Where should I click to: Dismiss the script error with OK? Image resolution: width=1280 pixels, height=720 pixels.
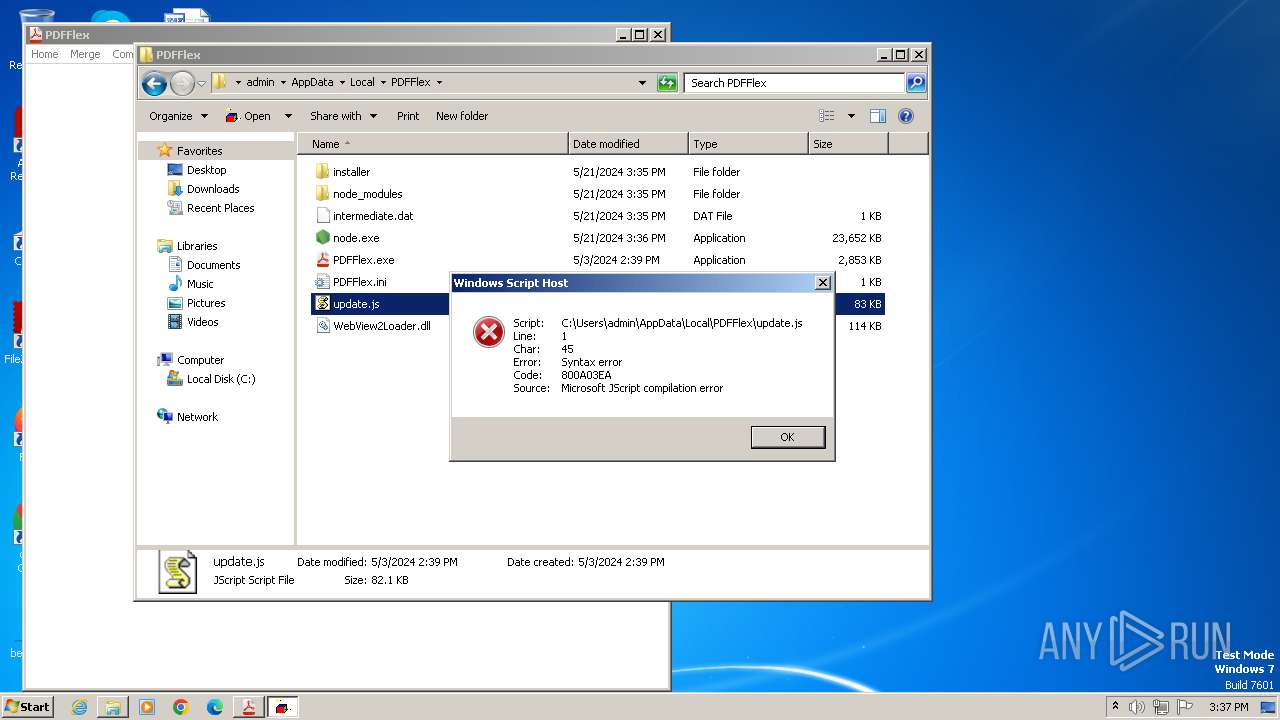point(788,437)
